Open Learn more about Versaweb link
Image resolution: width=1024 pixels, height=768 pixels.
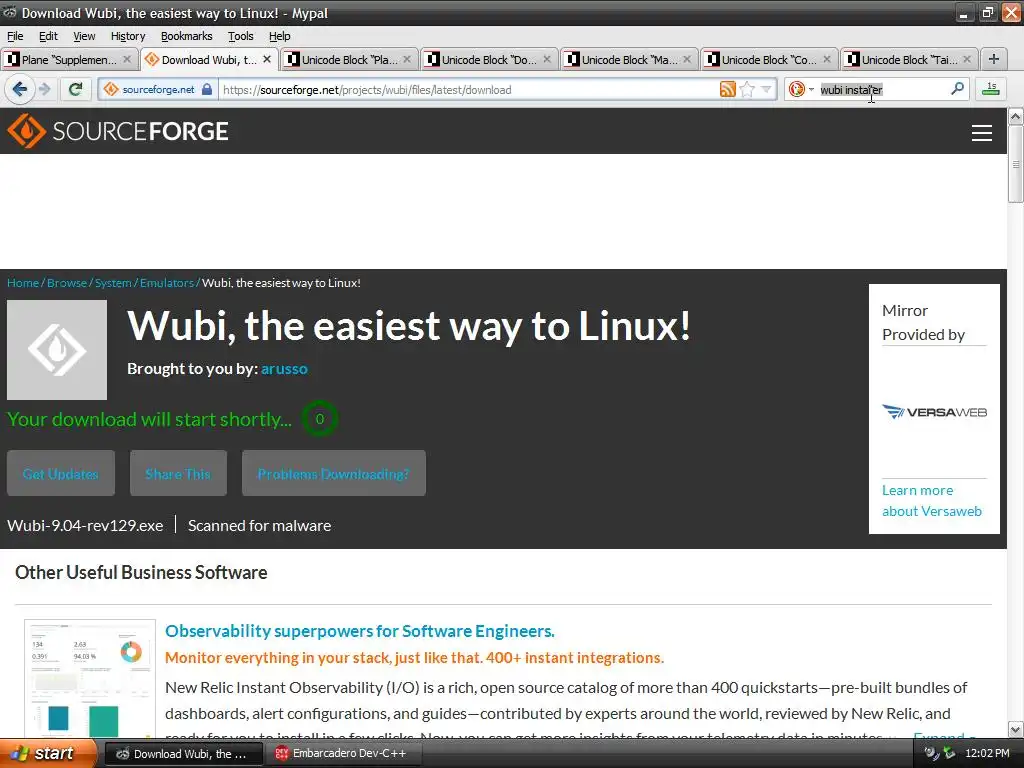click(x=932, y=501)
